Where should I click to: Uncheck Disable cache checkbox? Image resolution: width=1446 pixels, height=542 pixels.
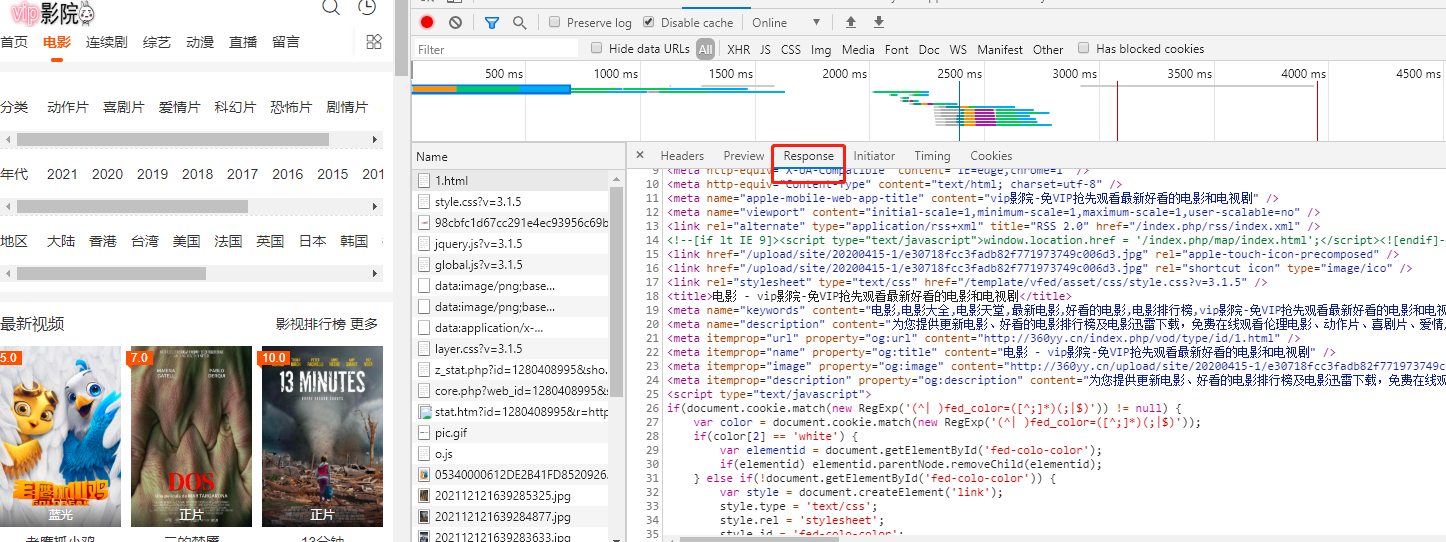point(649,22)
